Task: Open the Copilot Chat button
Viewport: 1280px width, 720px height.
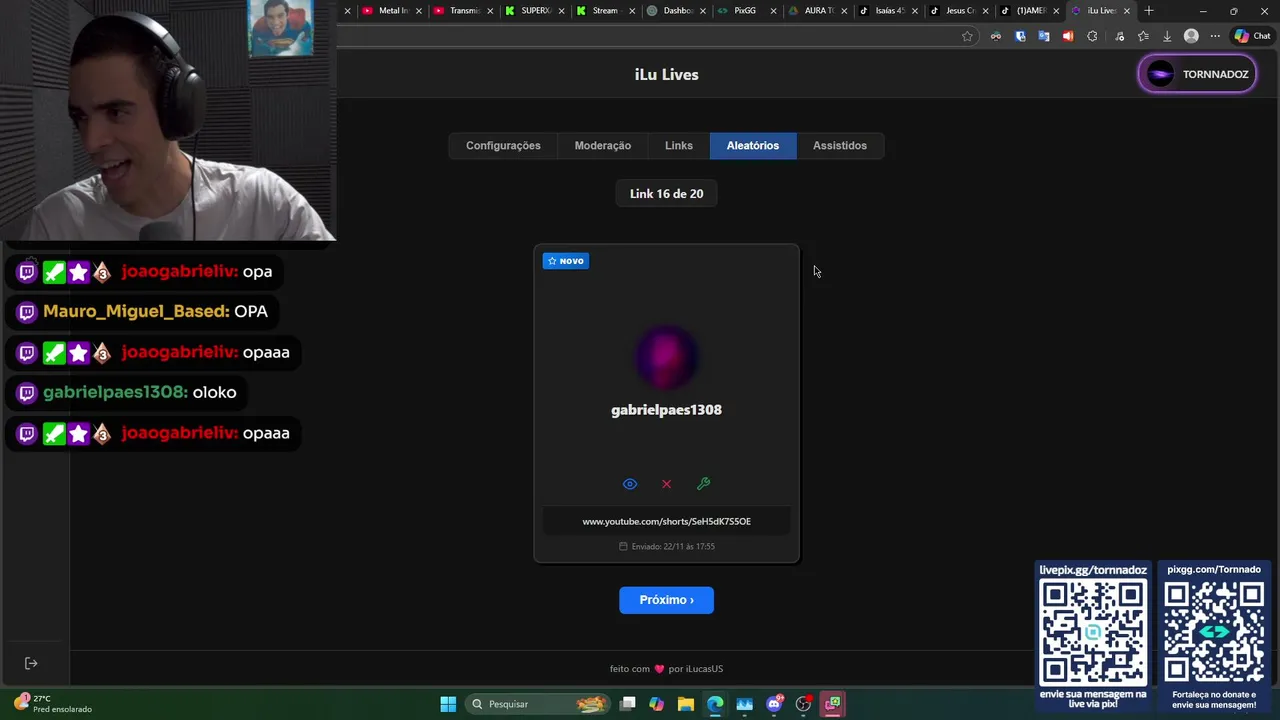Action: pyautogui.click(x=1252, y=36)
